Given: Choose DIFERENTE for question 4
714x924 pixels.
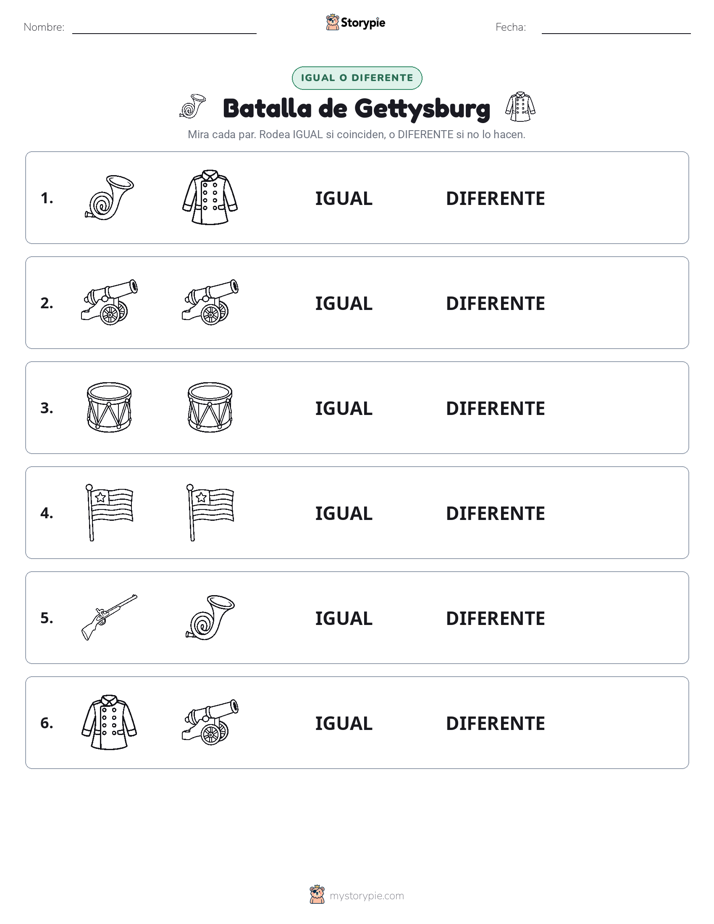Looking at the screenshot, I should [495, 513].
